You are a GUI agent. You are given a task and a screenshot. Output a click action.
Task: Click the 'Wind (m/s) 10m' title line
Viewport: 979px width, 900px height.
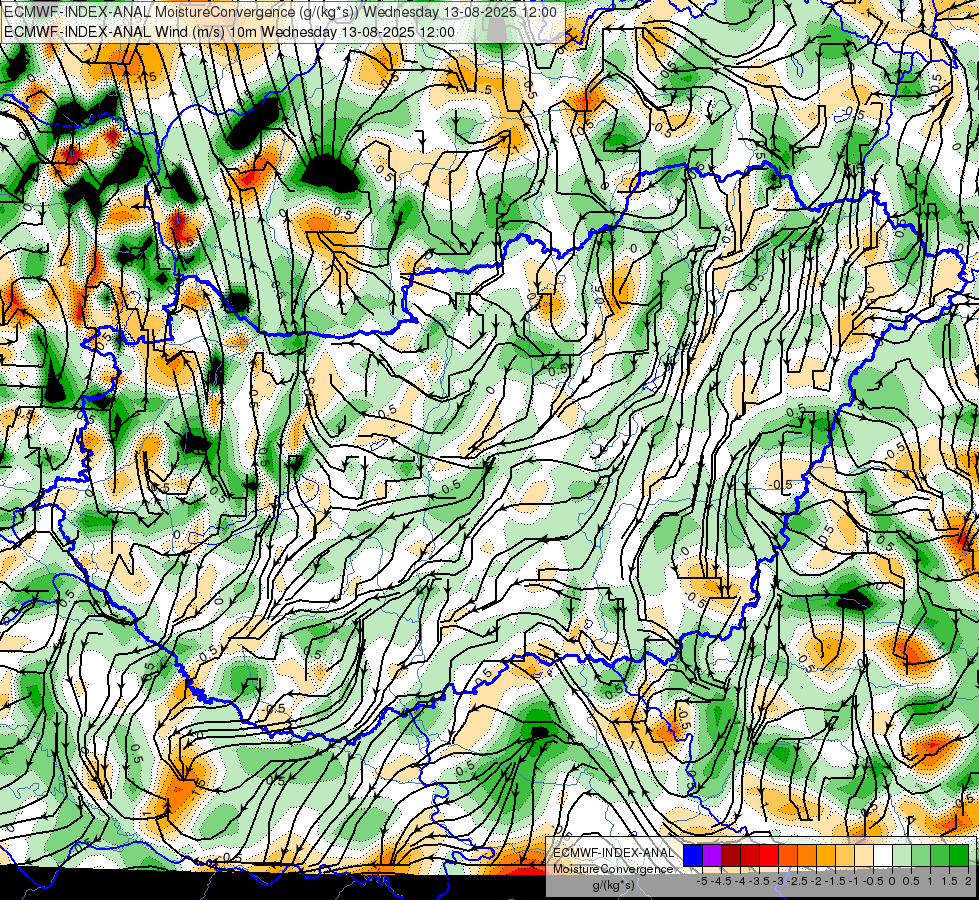pyautogui.click(x=229, y=32)
